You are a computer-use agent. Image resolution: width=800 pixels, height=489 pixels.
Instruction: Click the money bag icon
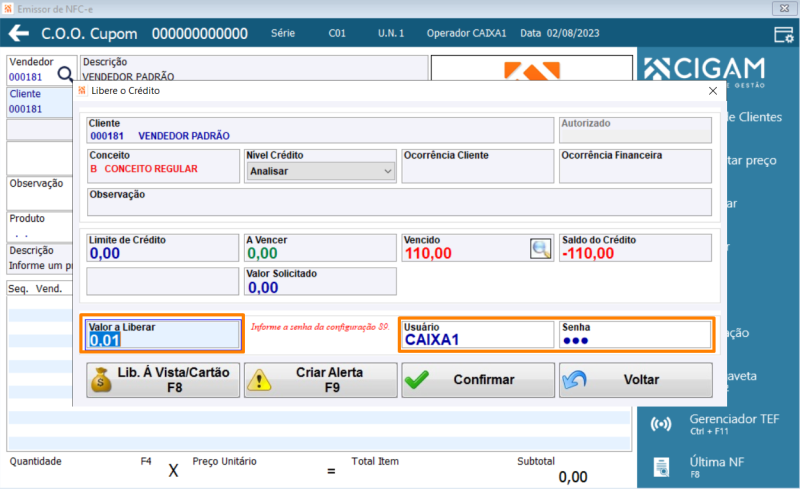click(x=101, y=380)
